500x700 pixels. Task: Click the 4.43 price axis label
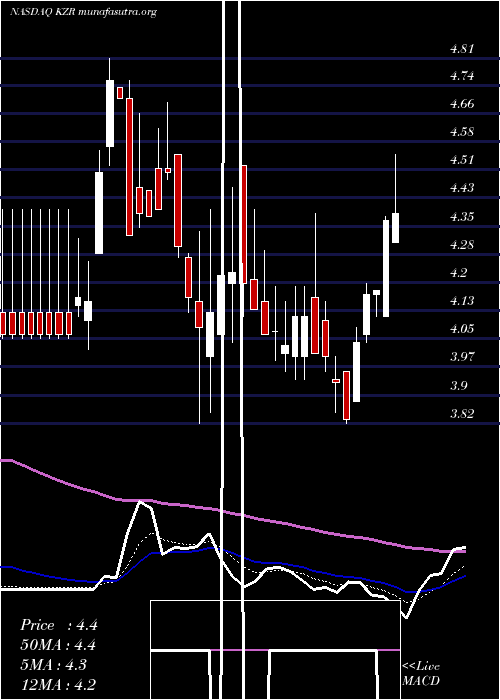[x=462, y=188]
